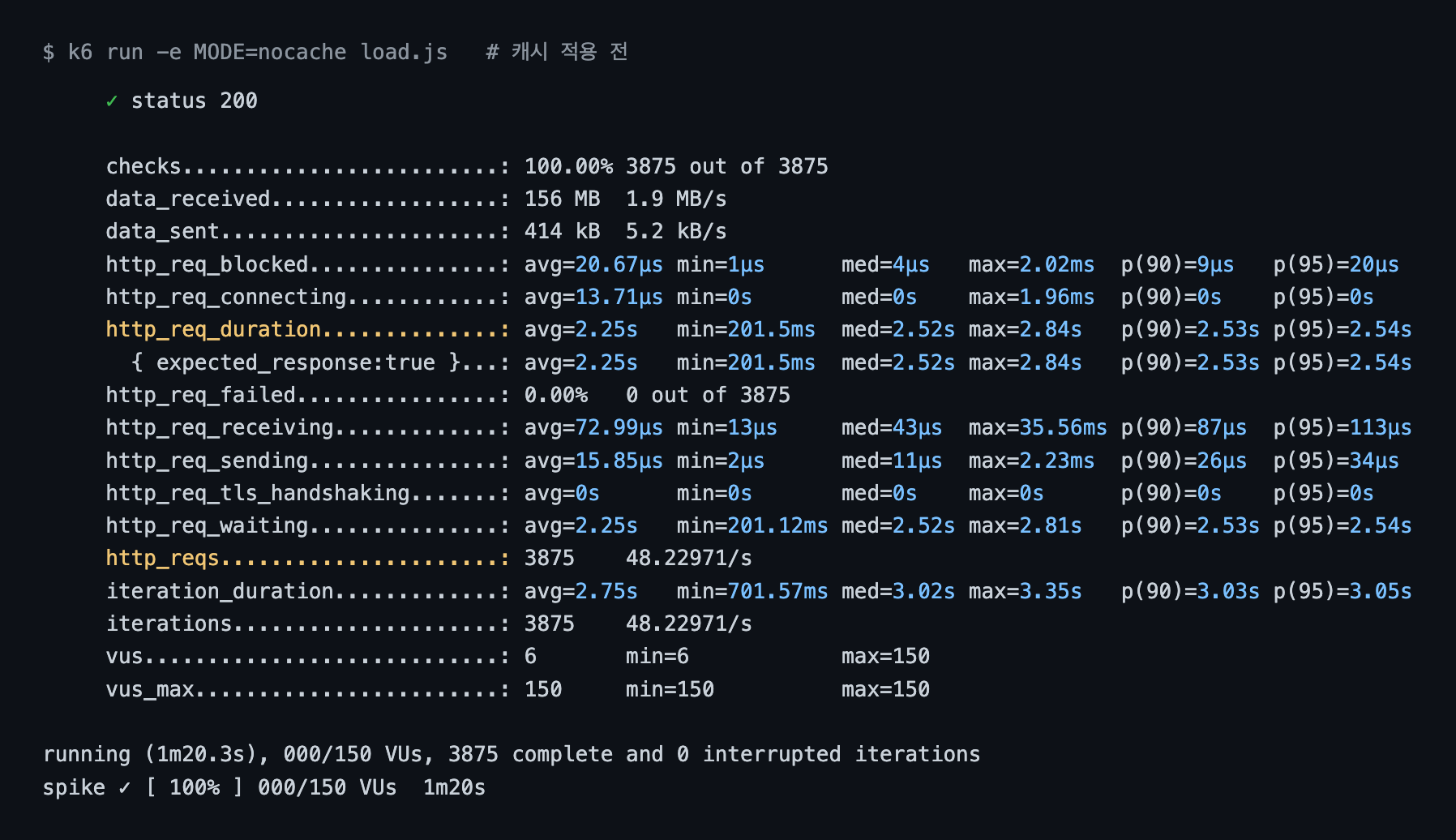The height and width of the screenshot is (840, 1456).
Task: Click the "data_sent" metric label
Action: point(163,231)
